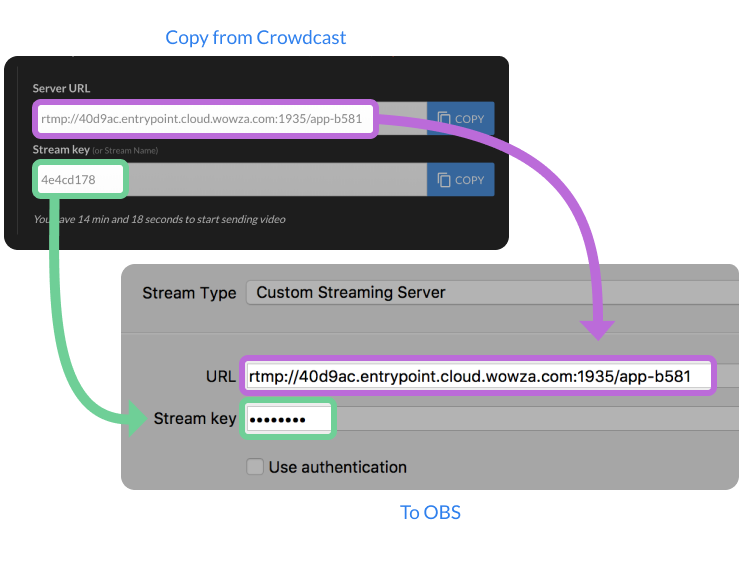Click the 'Stream Type' label in OBS

(189, 293)
